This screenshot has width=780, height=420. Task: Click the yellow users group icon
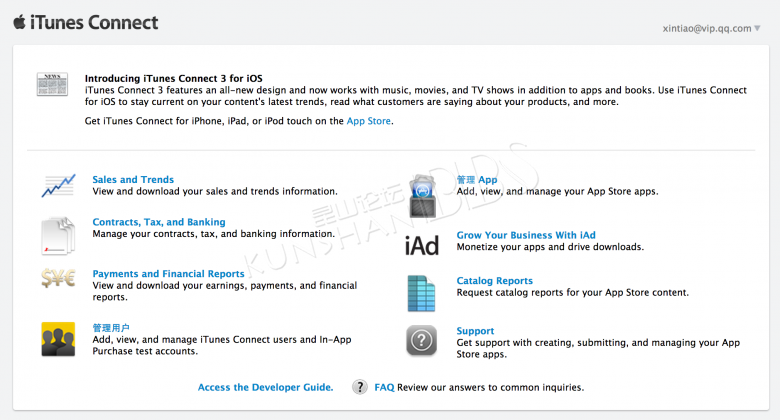click(x=58, y=339)
